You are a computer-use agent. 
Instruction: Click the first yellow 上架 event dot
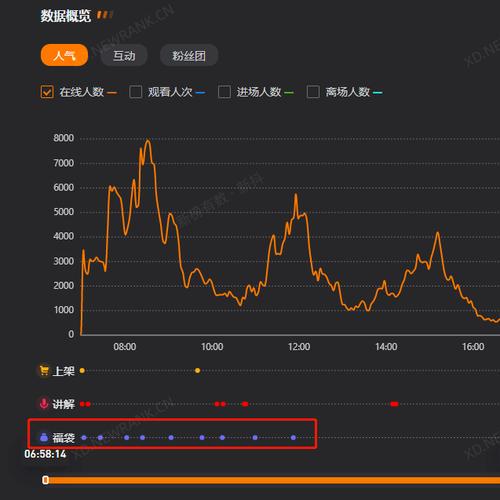[x=82, y=371]
